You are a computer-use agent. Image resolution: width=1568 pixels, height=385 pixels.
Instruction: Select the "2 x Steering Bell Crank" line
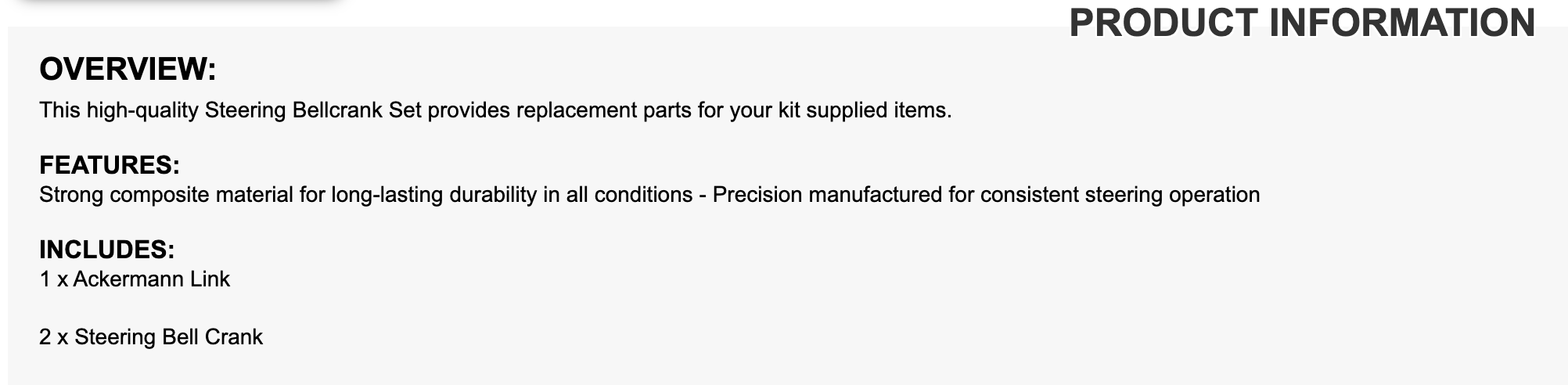coord(151,337)
